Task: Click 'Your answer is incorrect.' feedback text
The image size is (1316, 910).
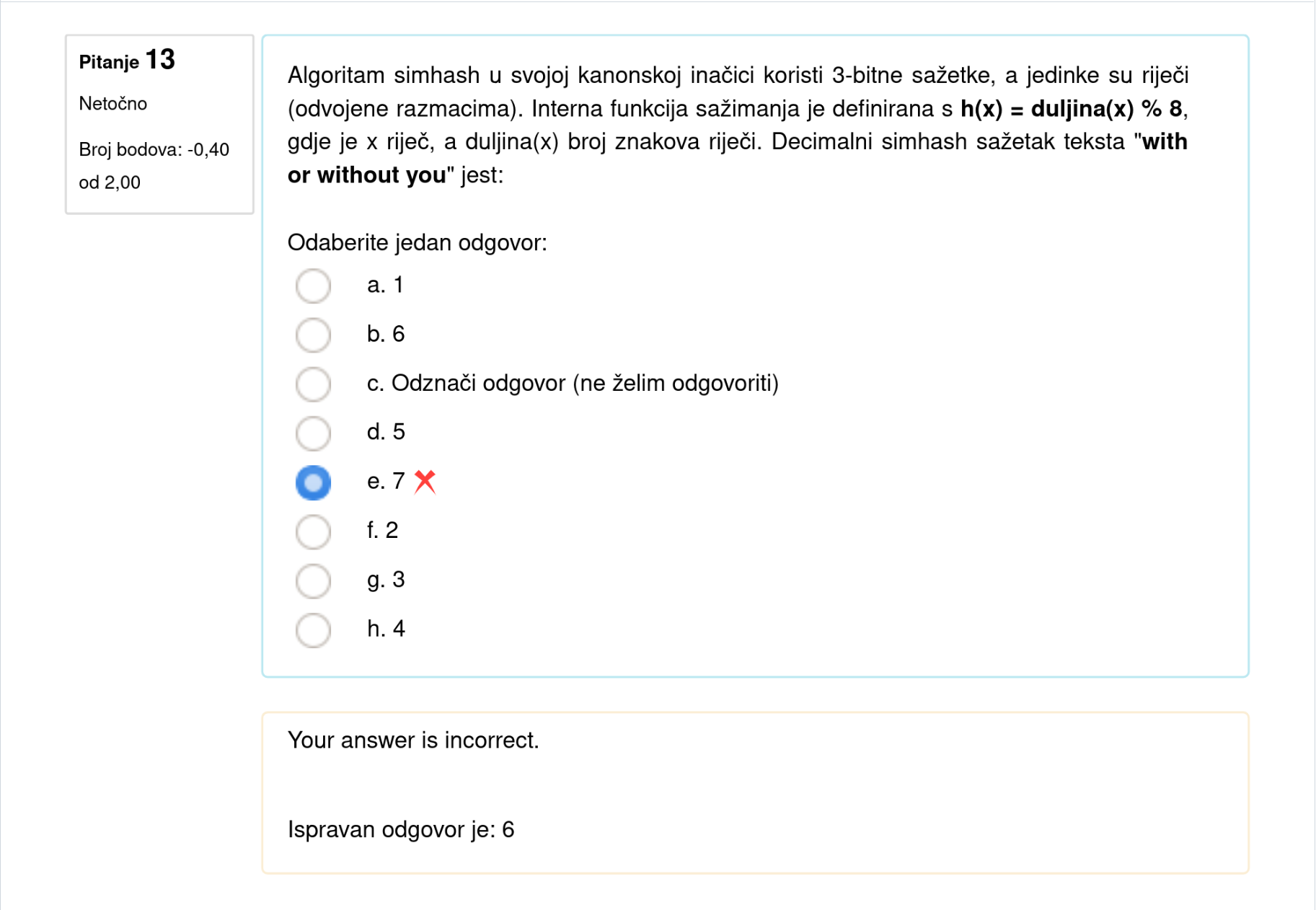Action: [x=413, y=741]
